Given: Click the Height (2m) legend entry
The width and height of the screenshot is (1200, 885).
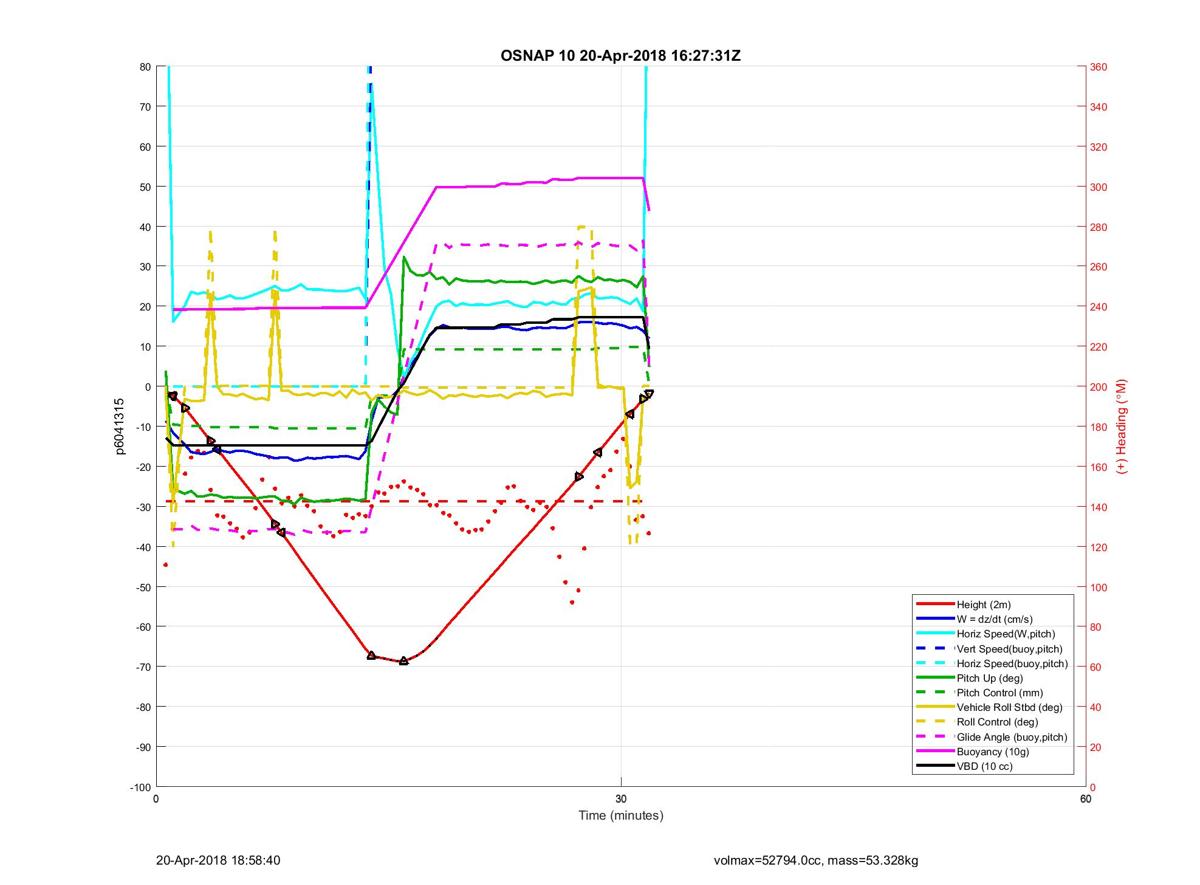Looking at the screenshot, I should pos(985,604).
